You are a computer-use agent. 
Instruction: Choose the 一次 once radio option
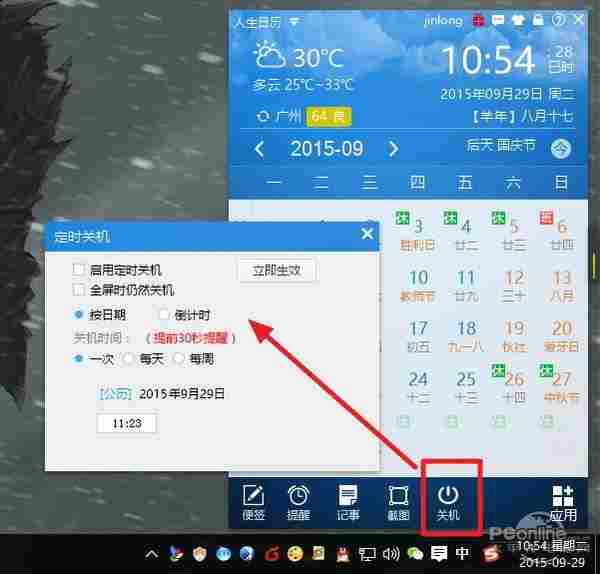click(x=79, y=359)
